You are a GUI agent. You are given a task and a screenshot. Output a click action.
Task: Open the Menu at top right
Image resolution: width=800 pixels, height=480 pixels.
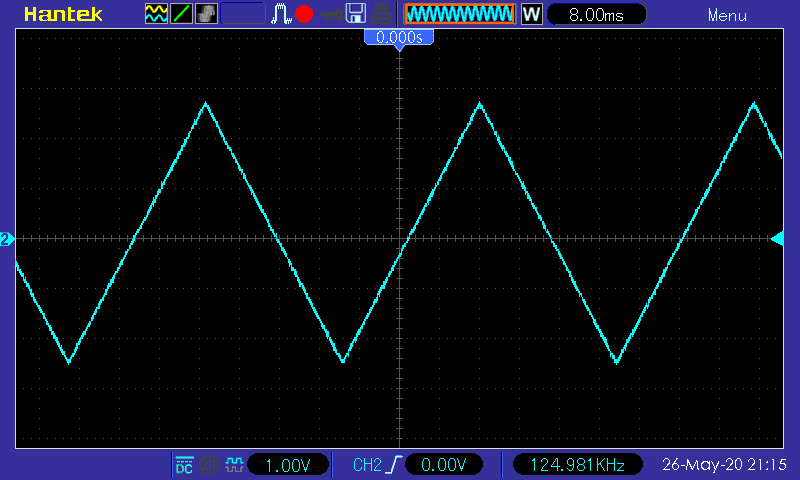(727, 15)
